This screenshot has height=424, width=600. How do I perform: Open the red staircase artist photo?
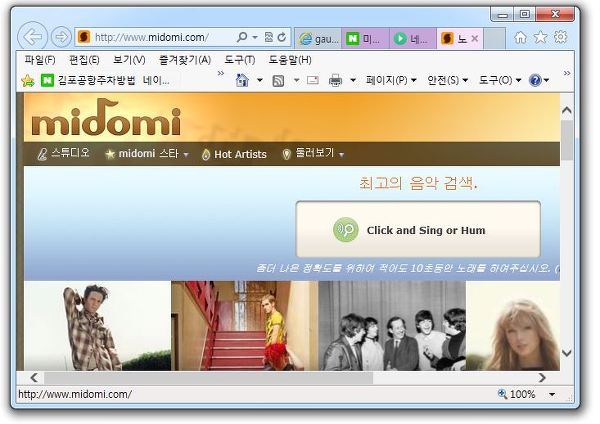point(245,326)
